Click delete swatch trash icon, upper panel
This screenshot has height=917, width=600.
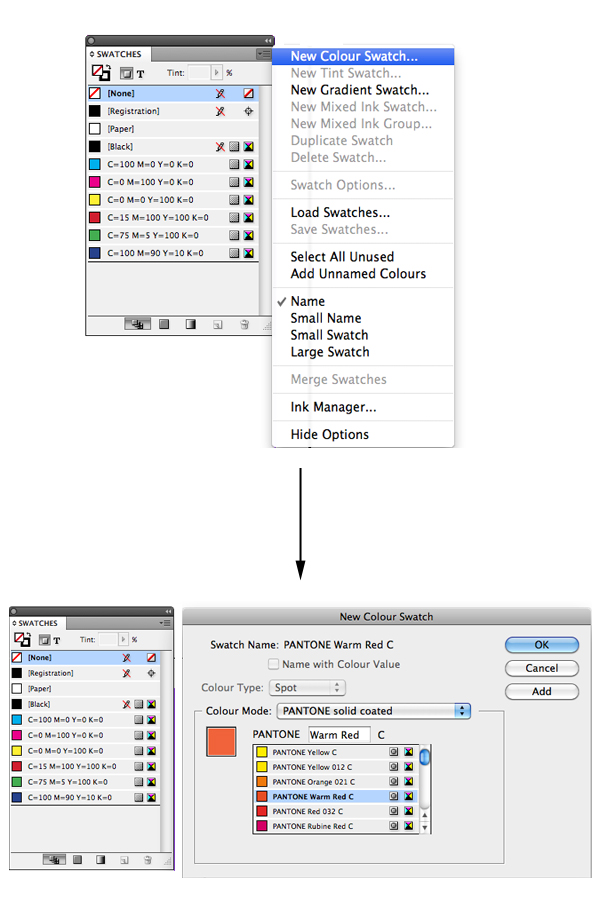(x=244, y=324)
